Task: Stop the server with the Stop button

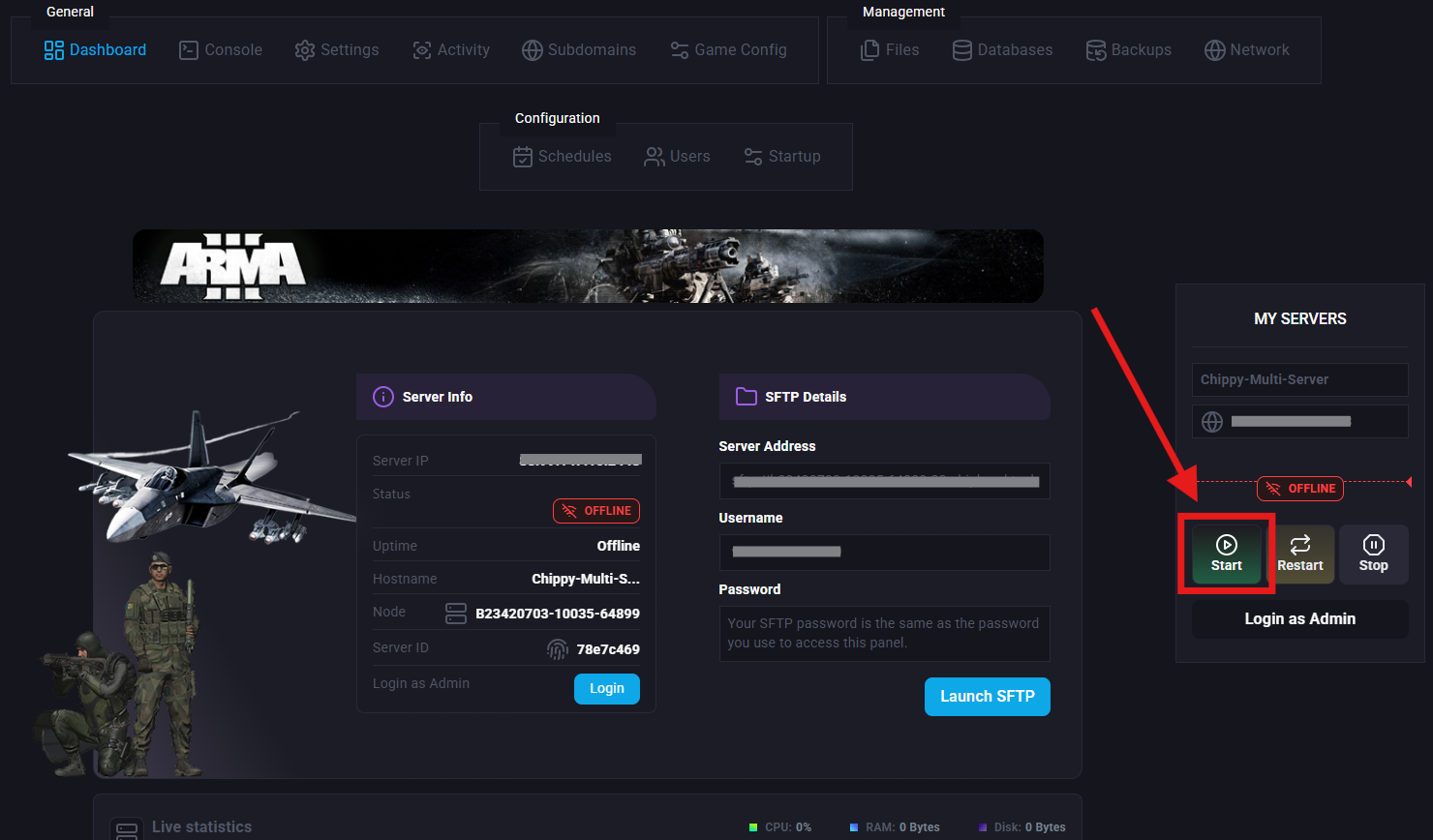Action: 1374,555
